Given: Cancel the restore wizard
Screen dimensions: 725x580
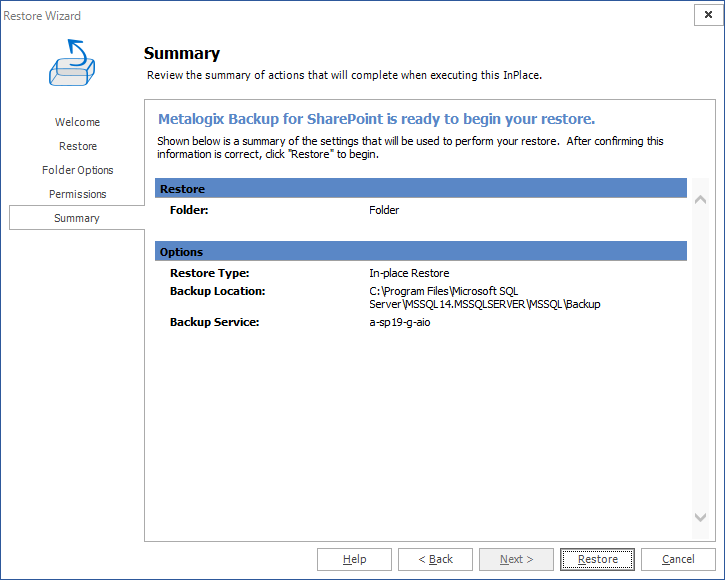Looking at the screenshot, I should [x=678, y=559].
